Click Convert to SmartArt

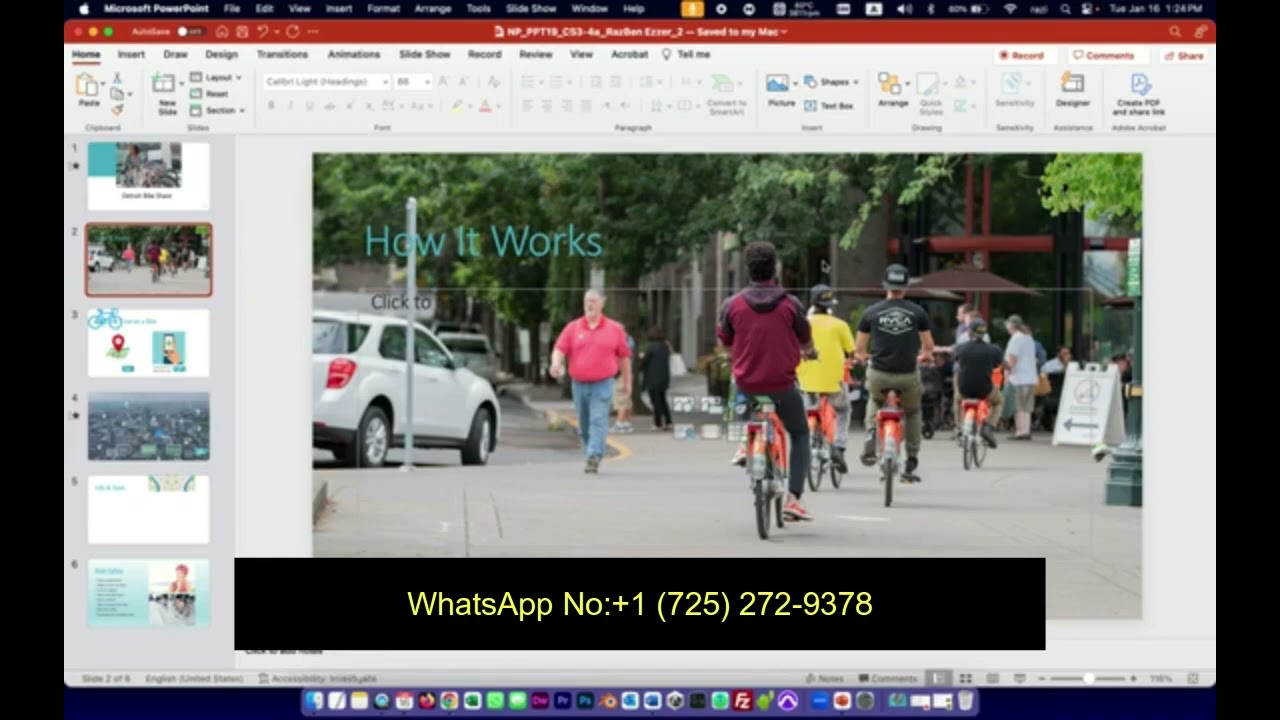pos(726,93)
